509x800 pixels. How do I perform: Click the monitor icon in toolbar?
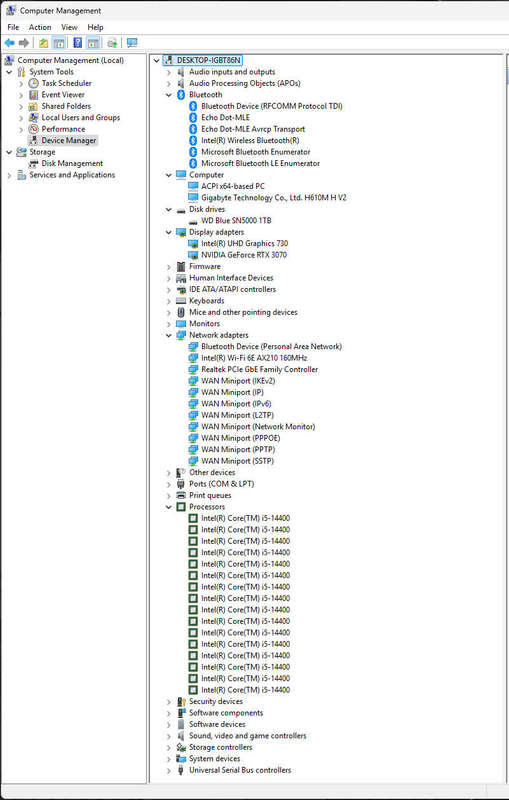coord(132,43)
